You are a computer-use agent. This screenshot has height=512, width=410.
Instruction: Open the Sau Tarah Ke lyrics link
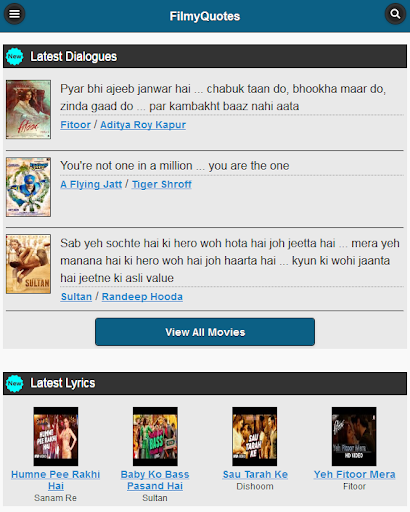pyautogui.click(x=255, y=474)
